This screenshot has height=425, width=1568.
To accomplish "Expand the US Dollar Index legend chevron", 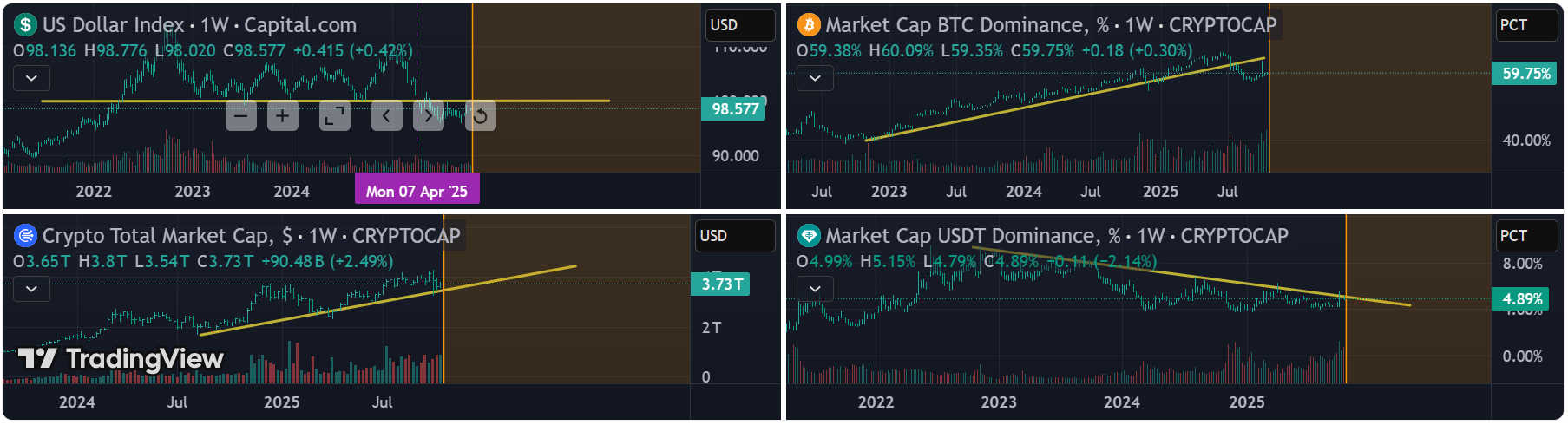I will tap(31, 78).
